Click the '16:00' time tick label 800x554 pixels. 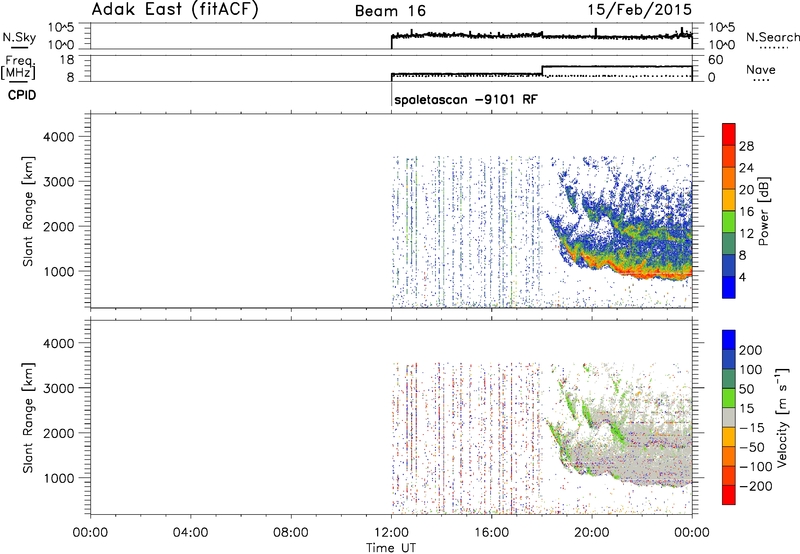(491, 533)
